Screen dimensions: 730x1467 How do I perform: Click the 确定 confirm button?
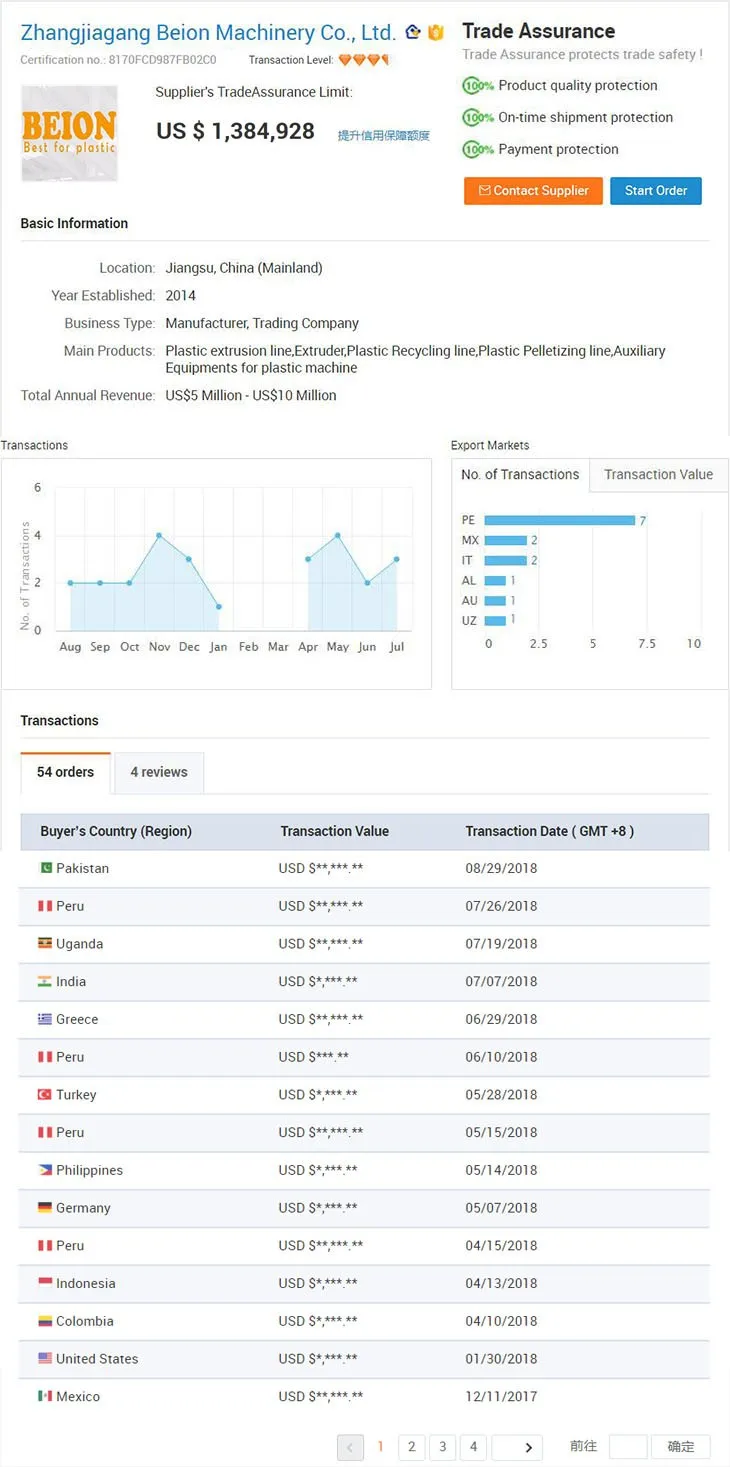pos(681,1447)
